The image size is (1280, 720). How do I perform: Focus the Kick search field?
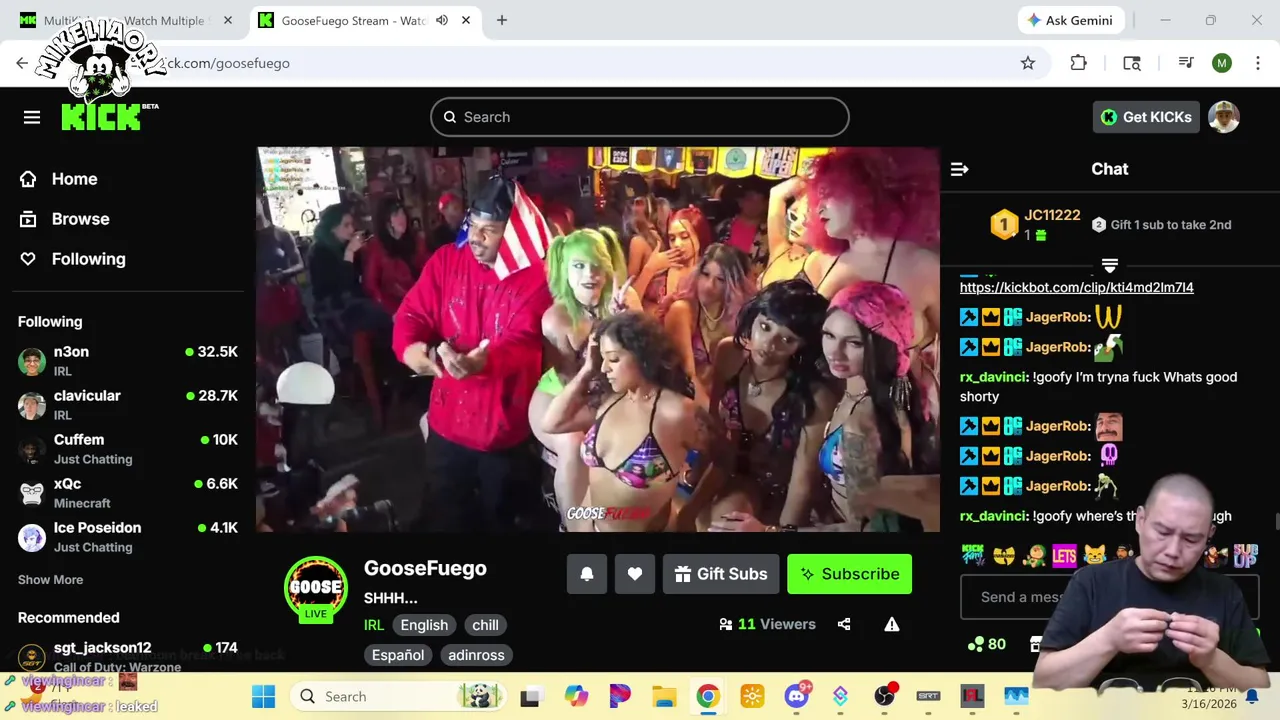640,117
